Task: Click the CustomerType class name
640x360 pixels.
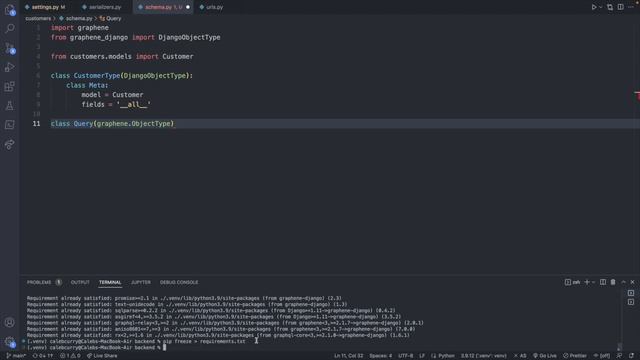Action: pyautogui.click(x=97, y=76)
